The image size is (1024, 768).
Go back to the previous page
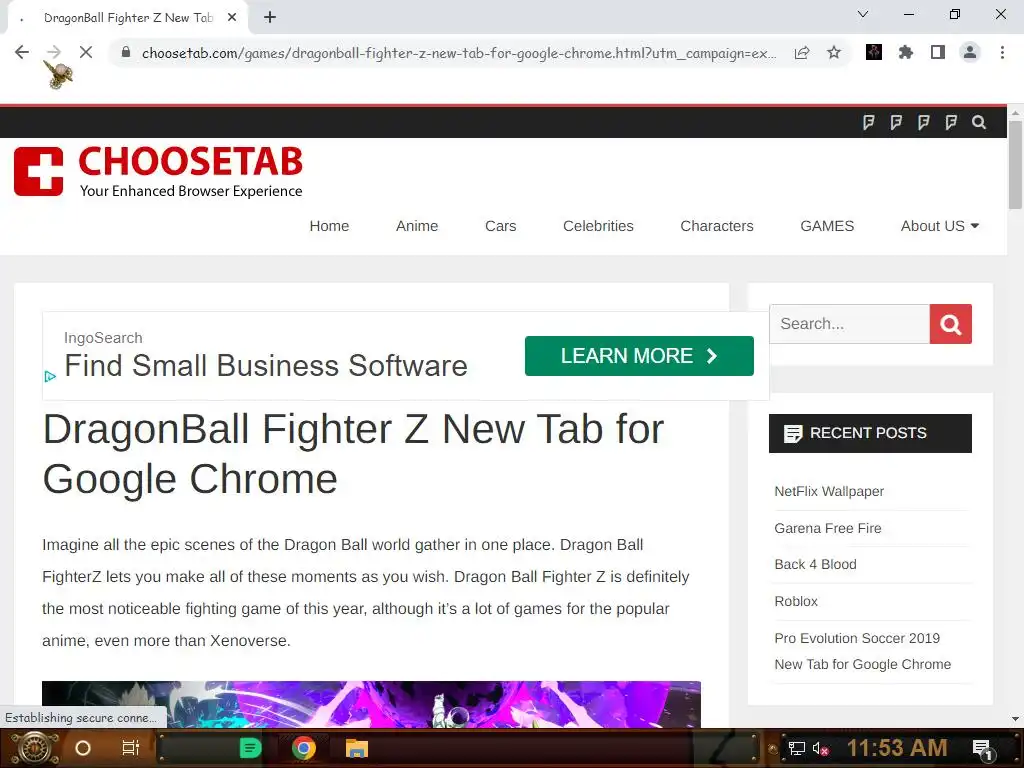pyautogui.click(x=22, y=52)
